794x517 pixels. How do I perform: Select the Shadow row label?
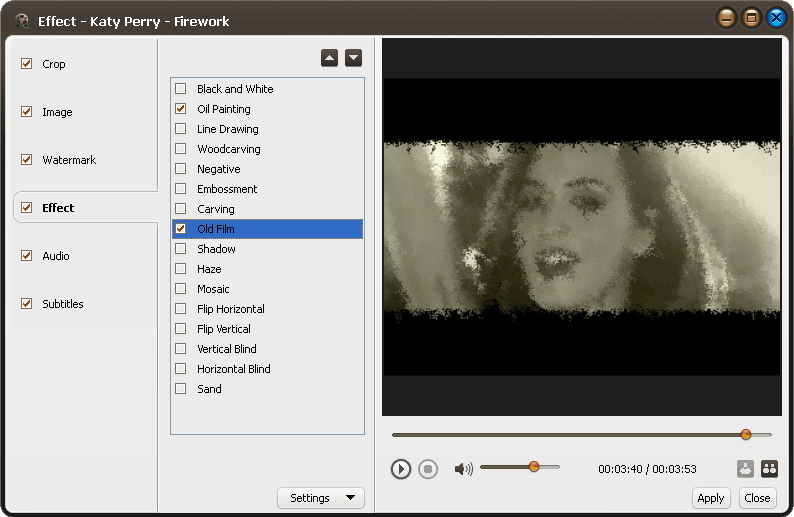pyautogui.click(x=216, y=249)
